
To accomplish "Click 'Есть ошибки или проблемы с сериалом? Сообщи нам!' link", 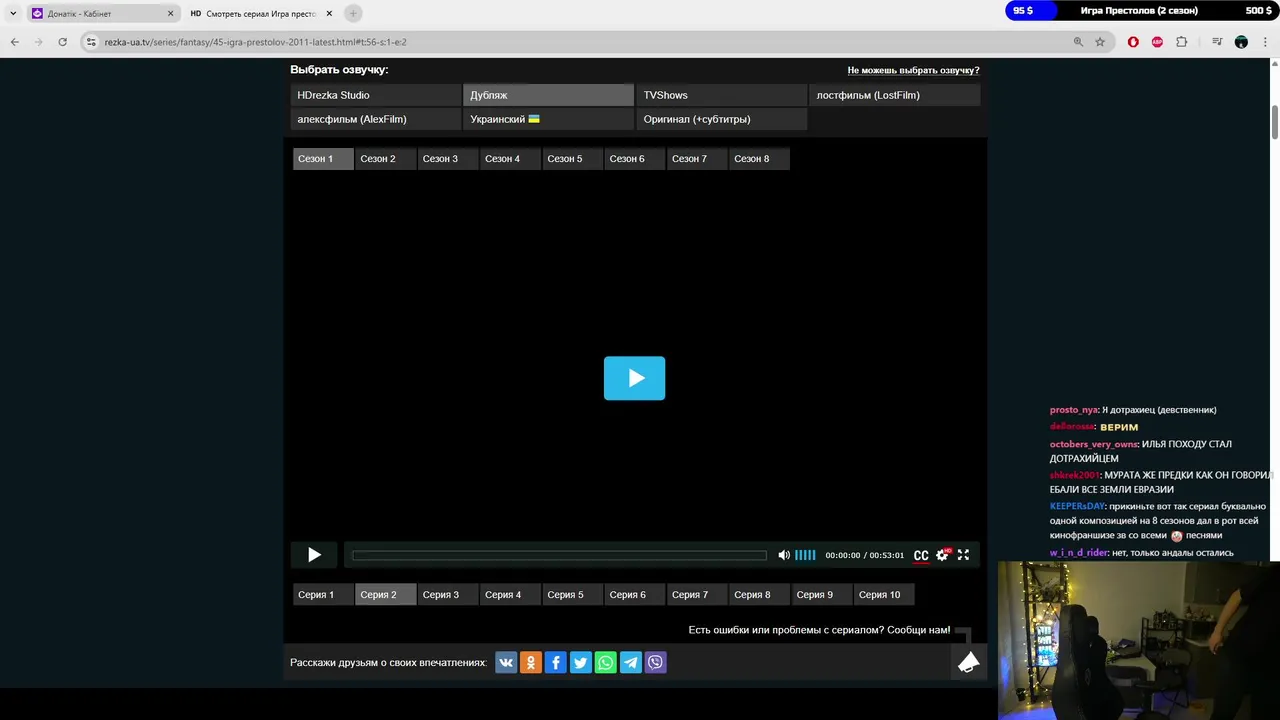I will [819, 630].
